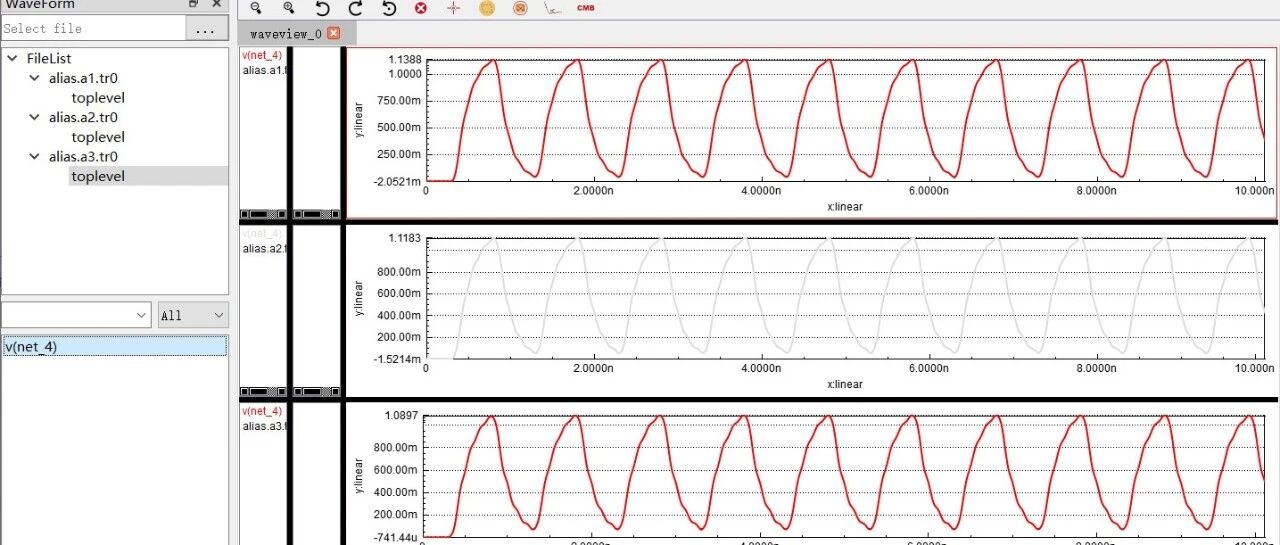Click the Select file input field
The width and height of the screenshot is (1280, 545).
click(x=93, y=29)
